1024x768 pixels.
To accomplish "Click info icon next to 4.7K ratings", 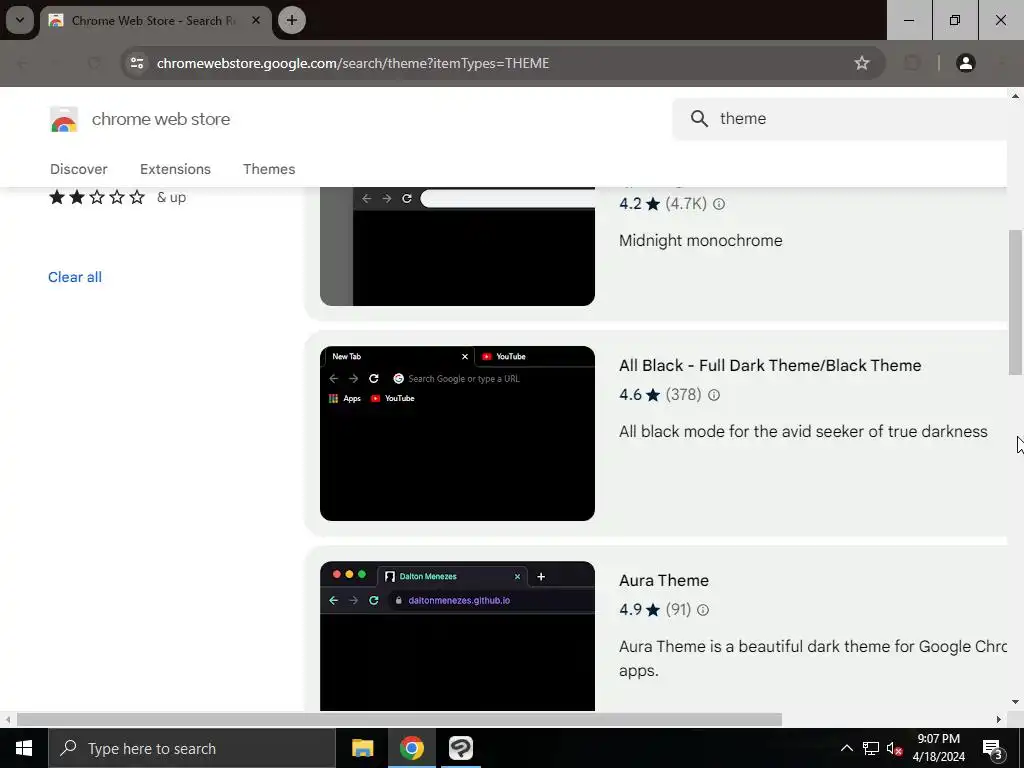I will (719, 204).
